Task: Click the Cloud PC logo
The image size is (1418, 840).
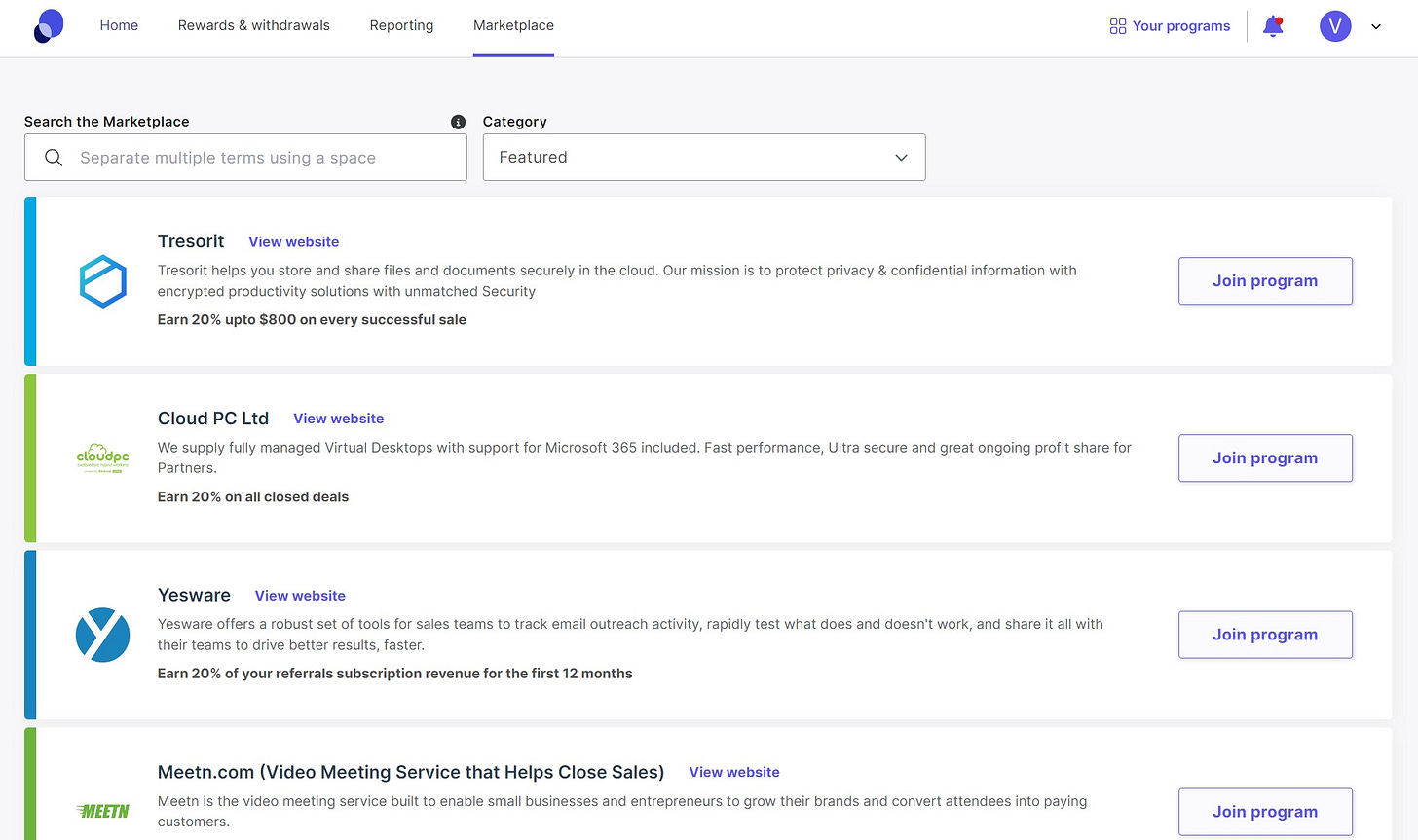Action: tap(102, 458)
